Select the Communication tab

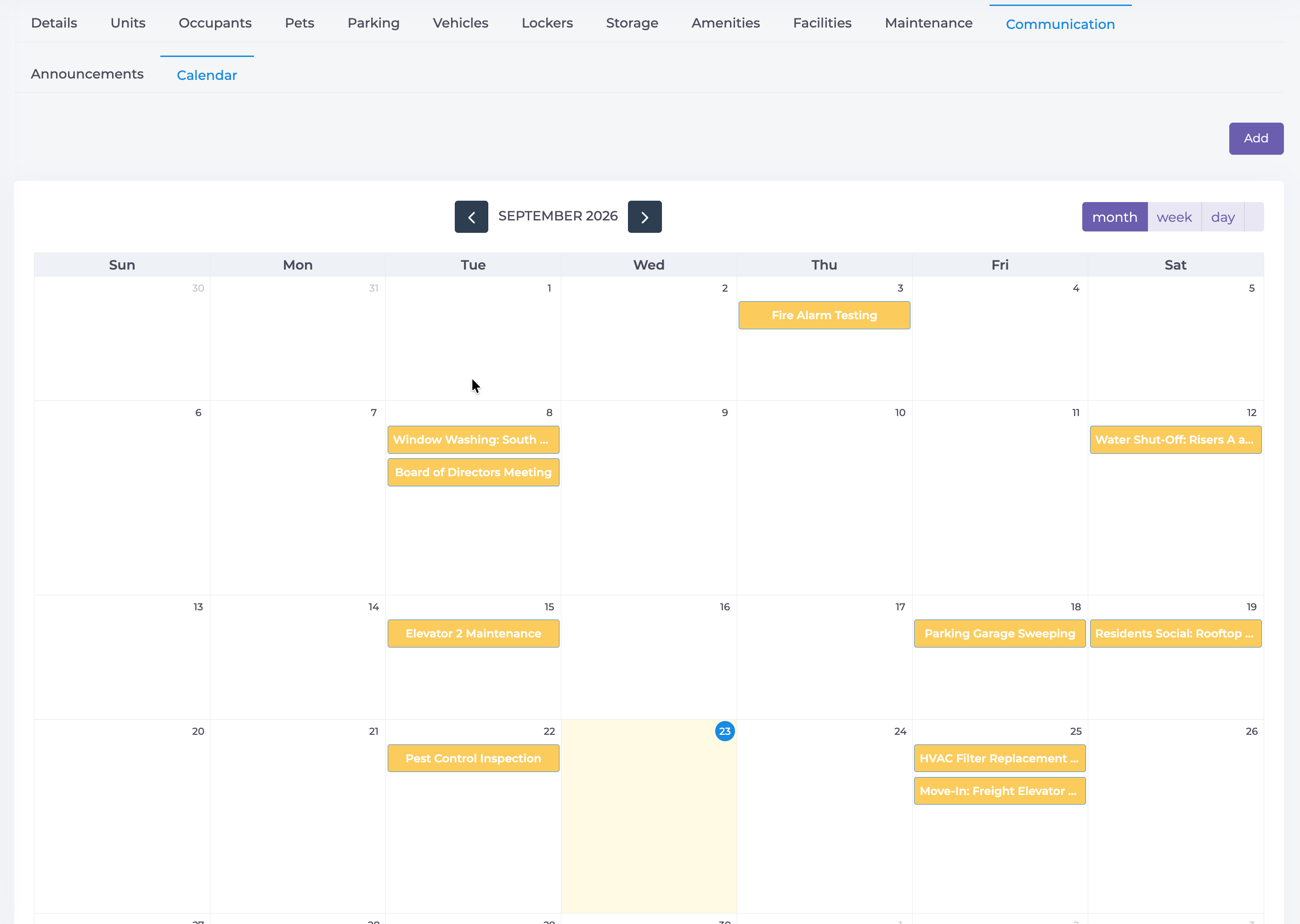(1060, 24)
